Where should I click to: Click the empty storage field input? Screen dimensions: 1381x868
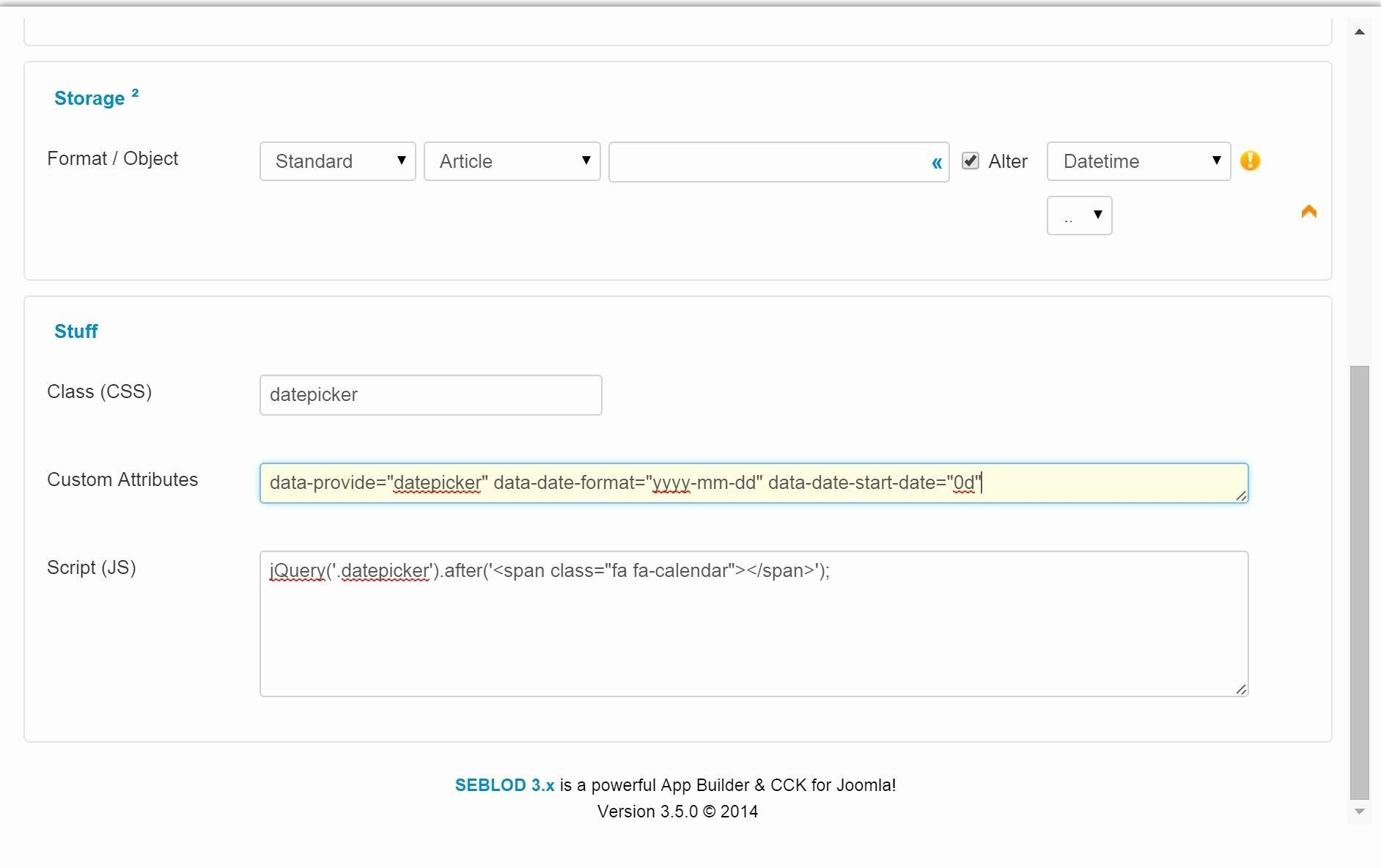778,162
